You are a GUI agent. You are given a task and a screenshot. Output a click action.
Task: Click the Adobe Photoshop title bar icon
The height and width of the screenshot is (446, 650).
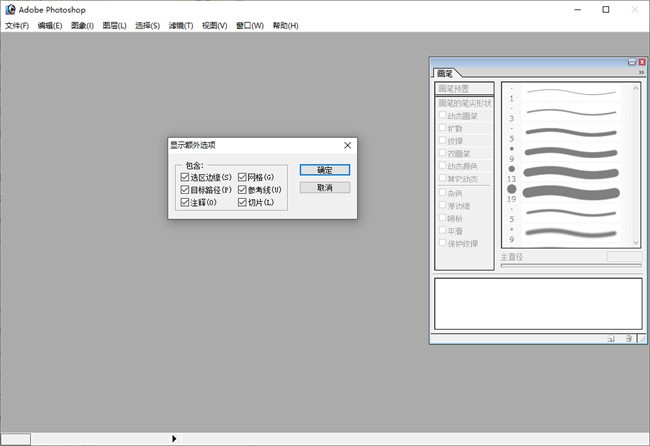tap(11, 10)
